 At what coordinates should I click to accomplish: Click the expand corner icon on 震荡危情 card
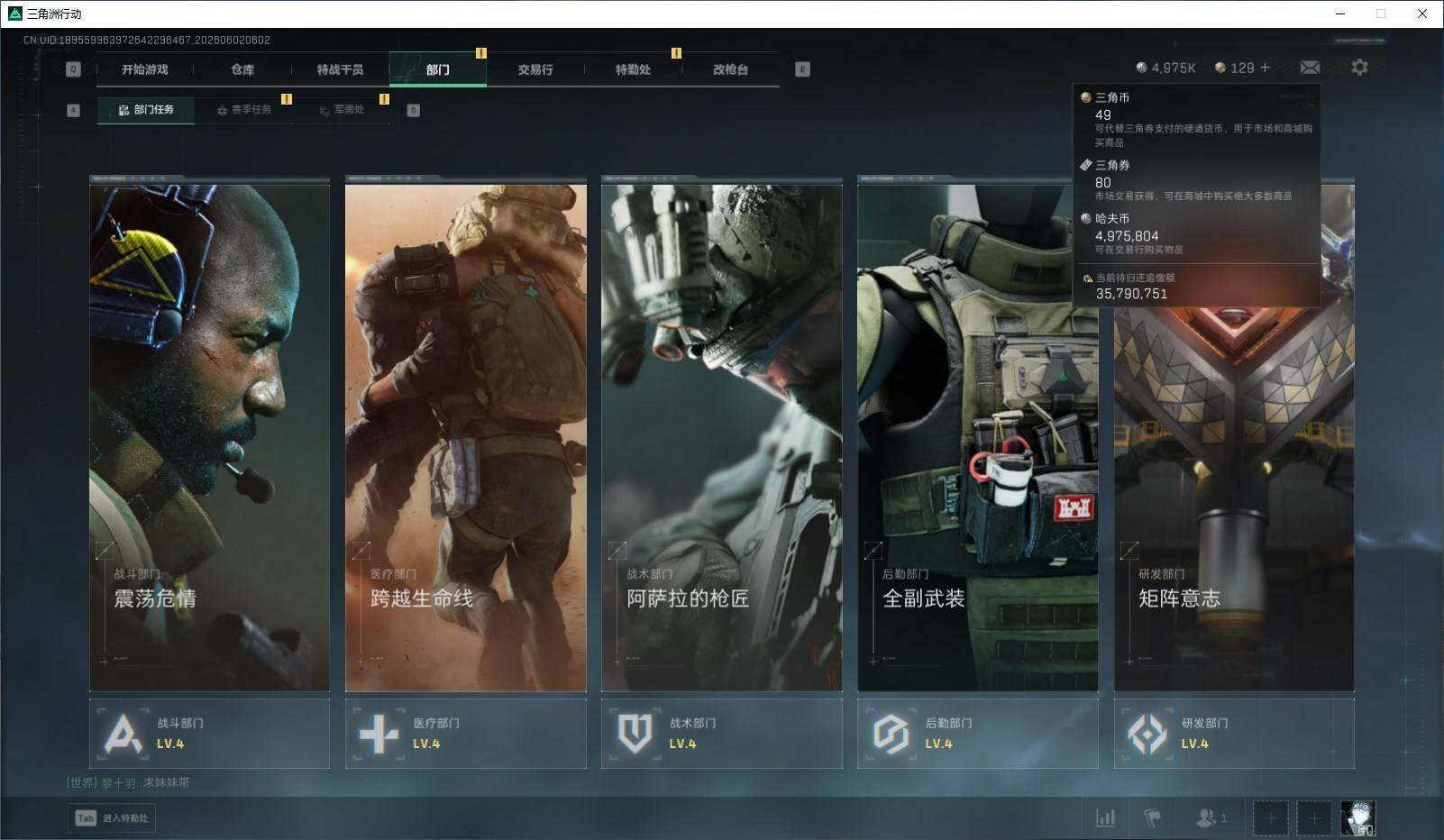click(x=105, y=550)
